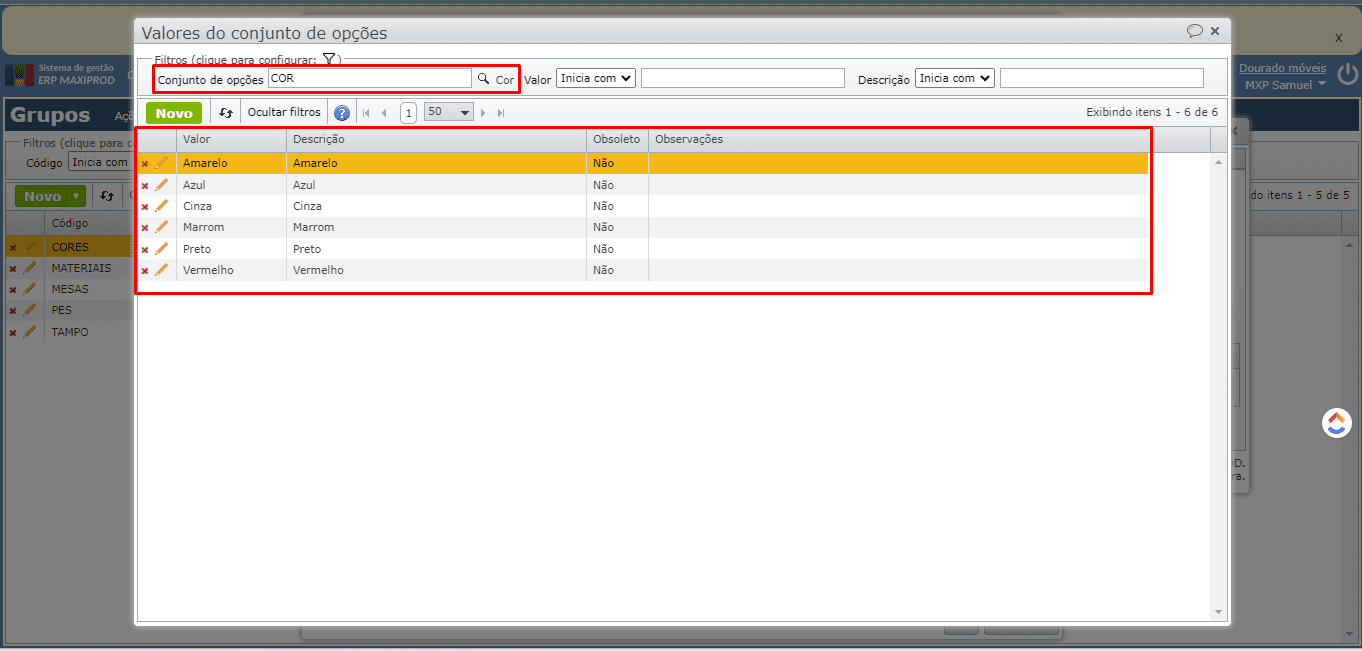Delete the Amarelo row
Viewport: 1362px width, 651px height.
tap(145, 164)
